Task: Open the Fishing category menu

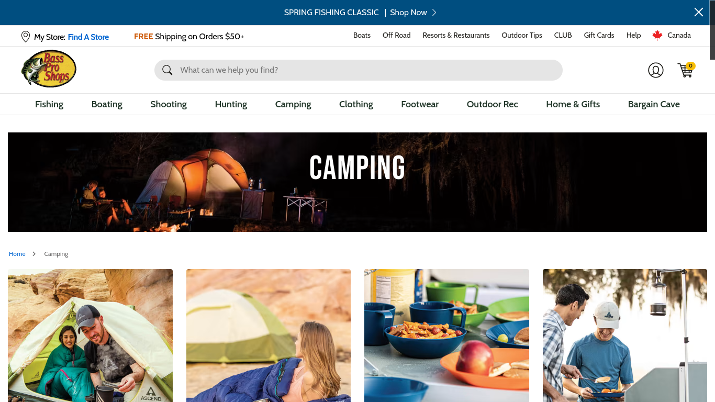Action: [x=49, y=104]
